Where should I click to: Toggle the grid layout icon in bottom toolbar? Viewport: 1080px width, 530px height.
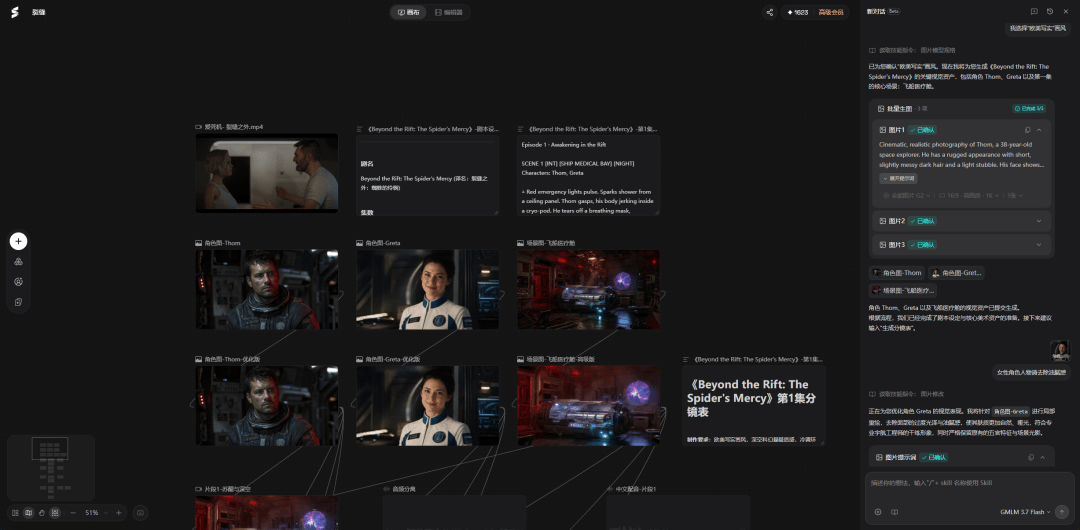coord(54,513)
